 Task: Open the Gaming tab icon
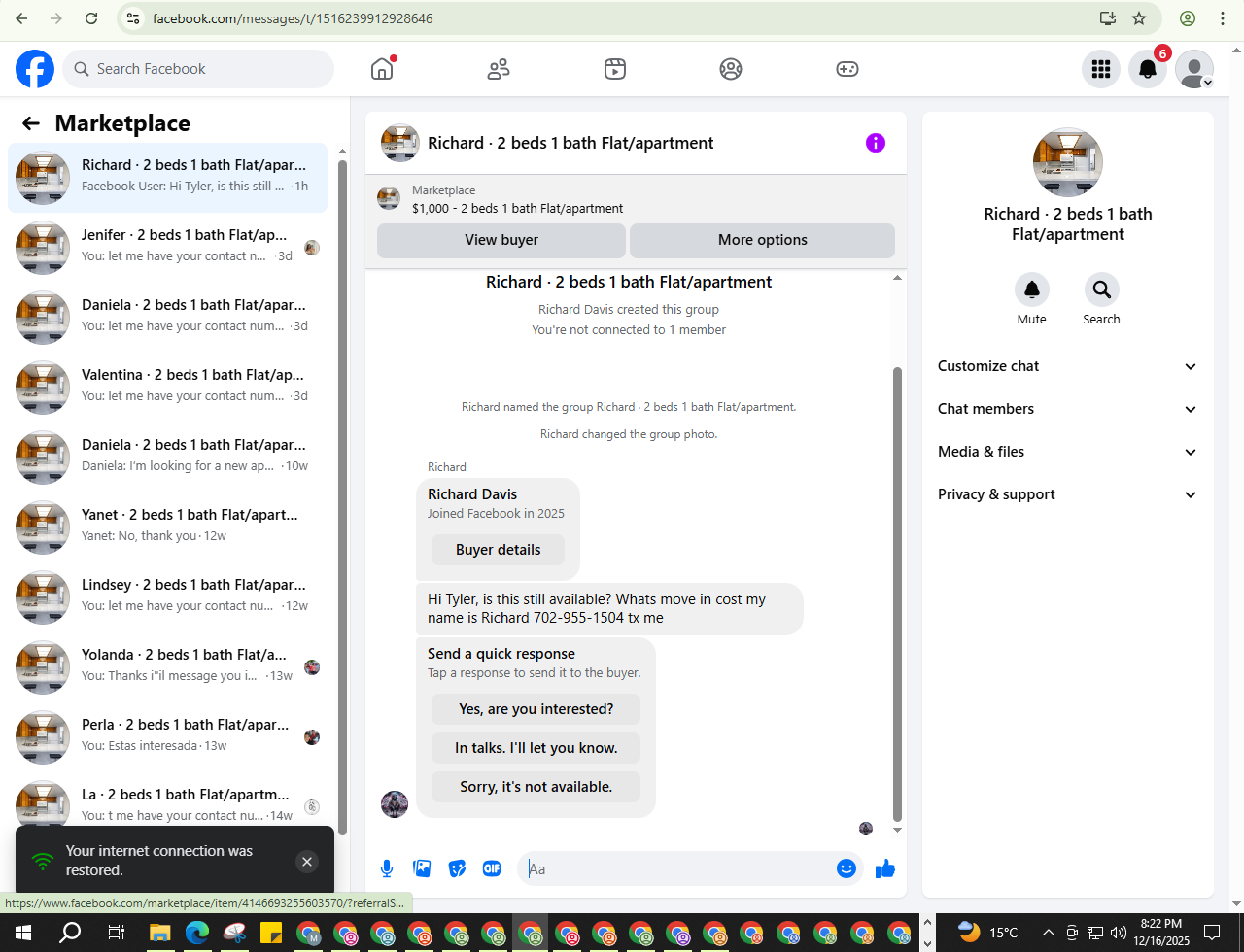coord(847,69)
